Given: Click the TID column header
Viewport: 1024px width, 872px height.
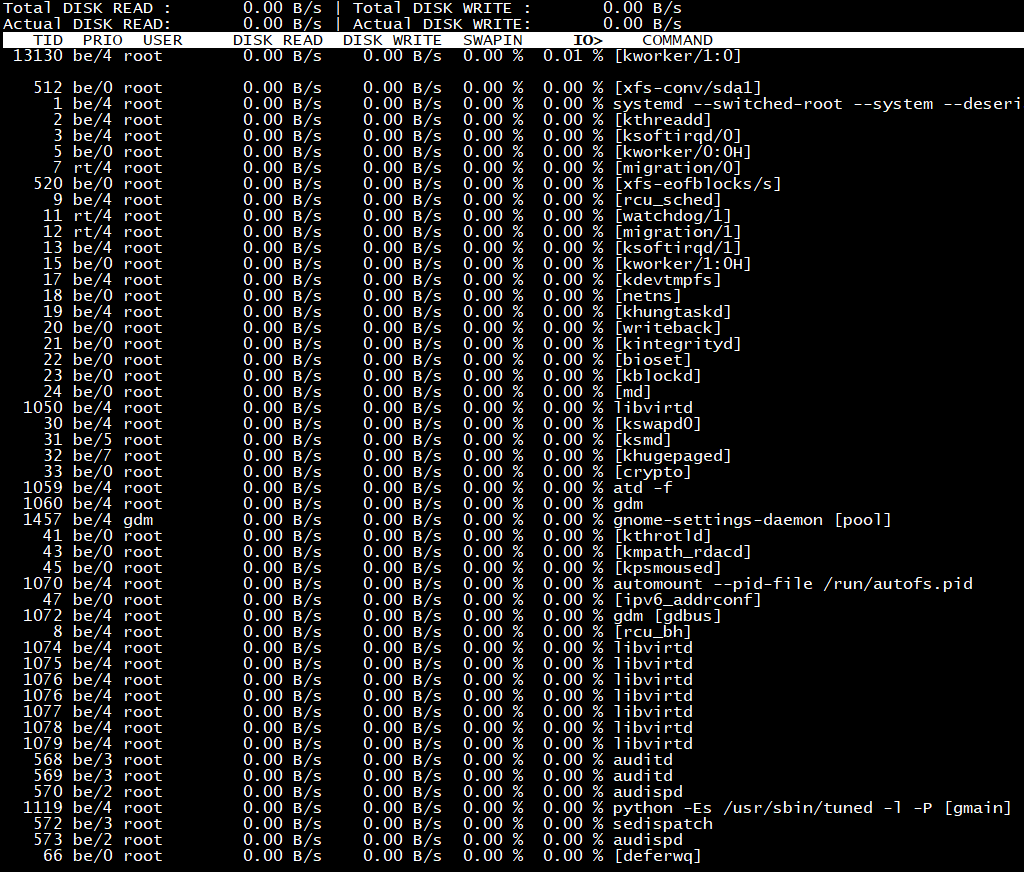Looking at the screenshot, I should [47, 40].
